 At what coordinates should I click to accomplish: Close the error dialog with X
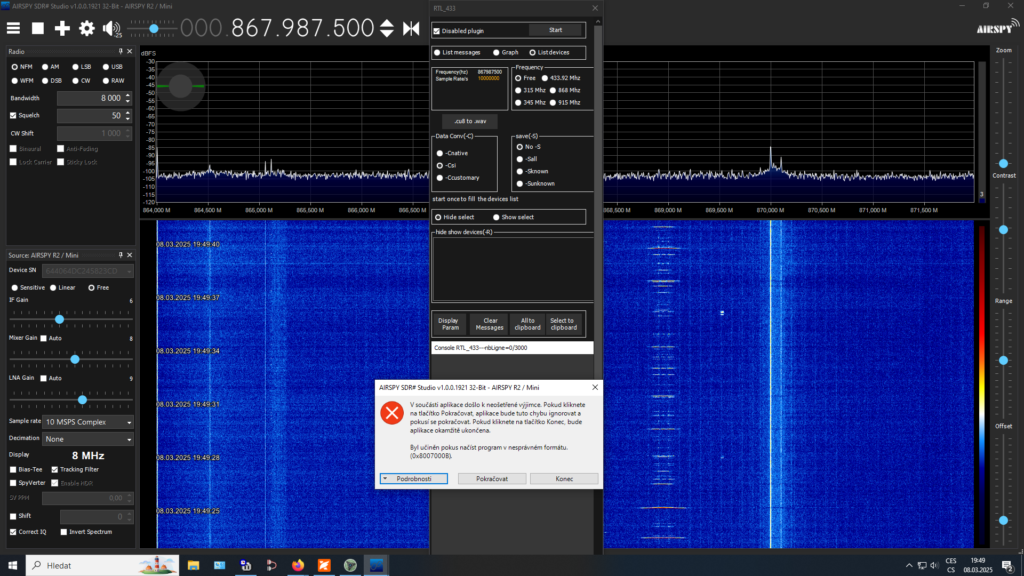tap(595, 387)
